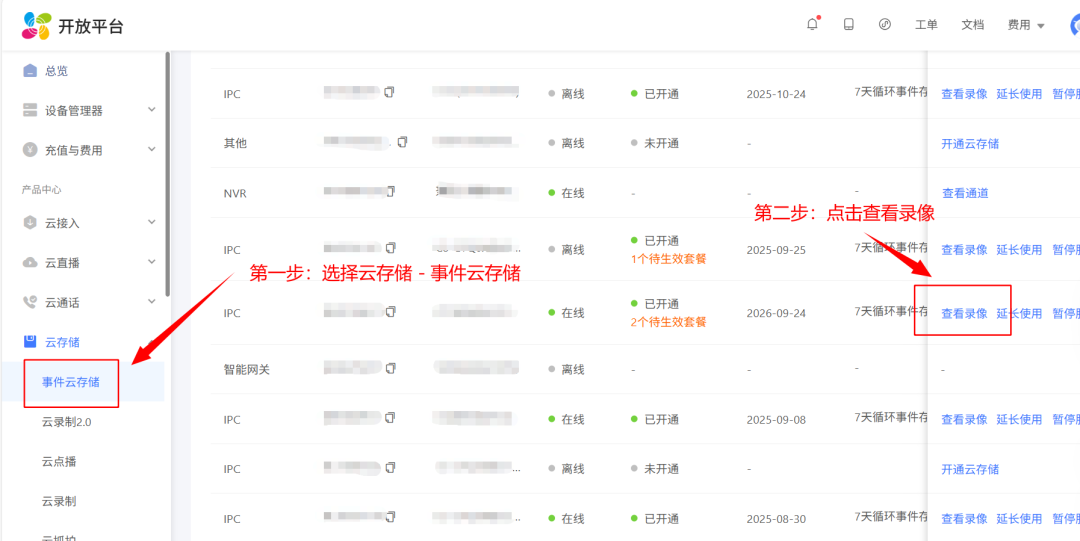
Task: Copy serial of the IPC row expiring 2025-10-24
Action: pyautogui.click(x=390, y=92)
